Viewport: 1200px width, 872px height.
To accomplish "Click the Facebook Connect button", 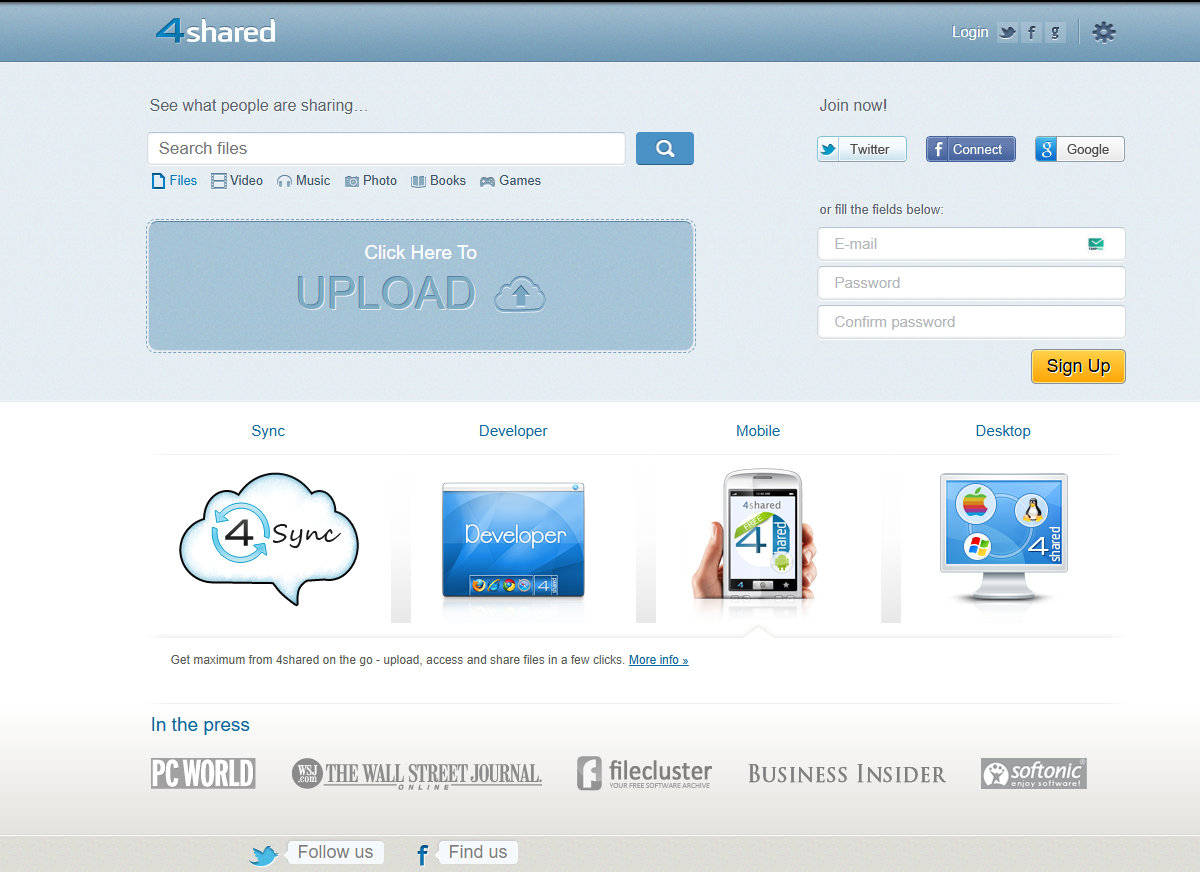I will point(970,149).
